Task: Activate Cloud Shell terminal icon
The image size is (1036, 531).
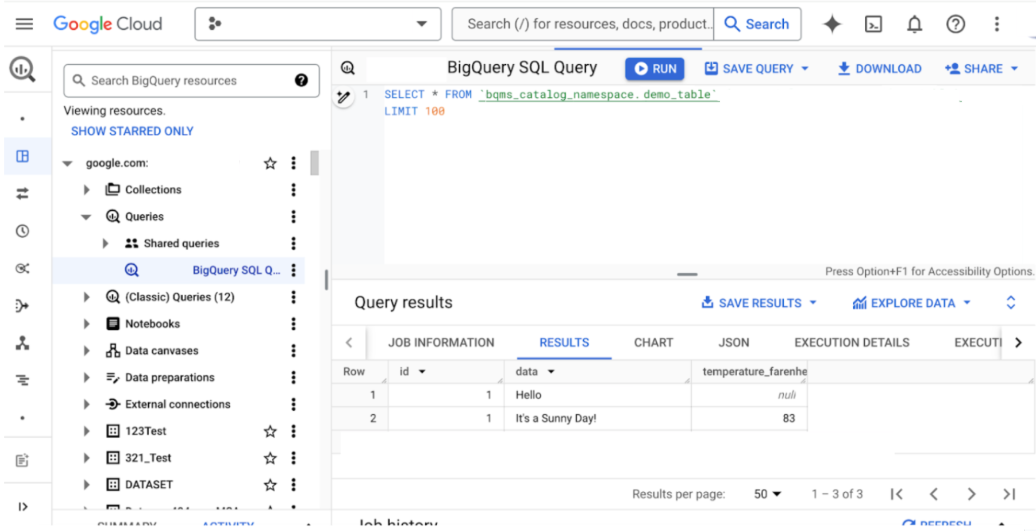Action: click(873, 24)
